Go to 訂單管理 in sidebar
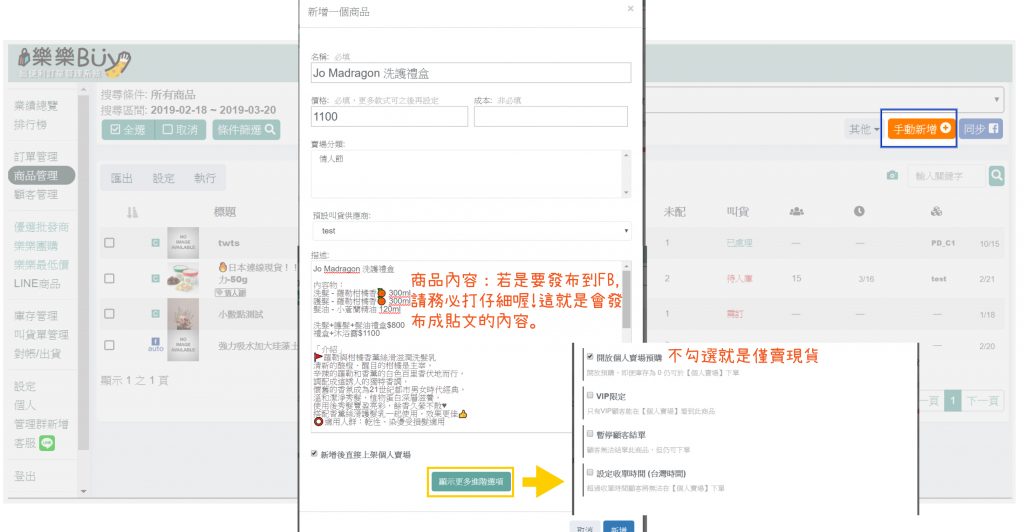 click(36, 157)
